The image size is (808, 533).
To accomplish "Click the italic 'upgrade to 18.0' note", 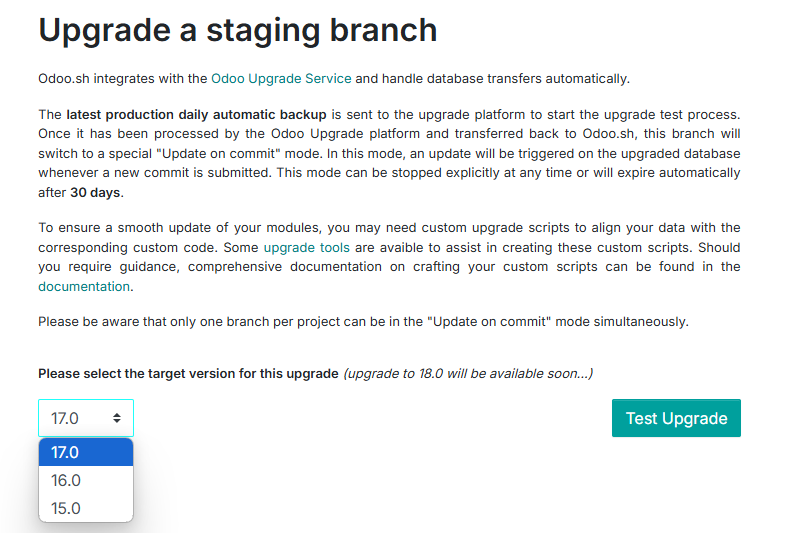I will 468,373.
